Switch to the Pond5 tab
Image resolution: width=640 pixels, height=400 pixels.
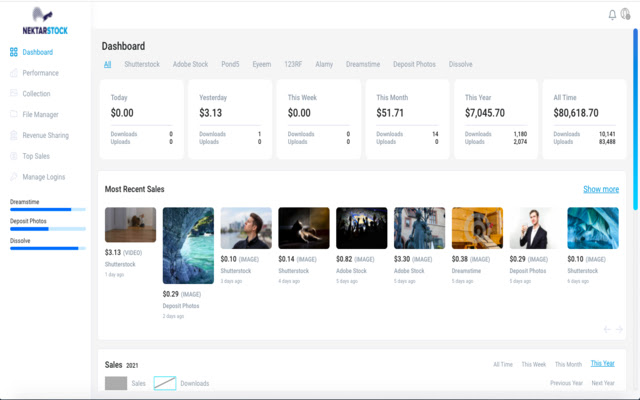click(230, 64)
